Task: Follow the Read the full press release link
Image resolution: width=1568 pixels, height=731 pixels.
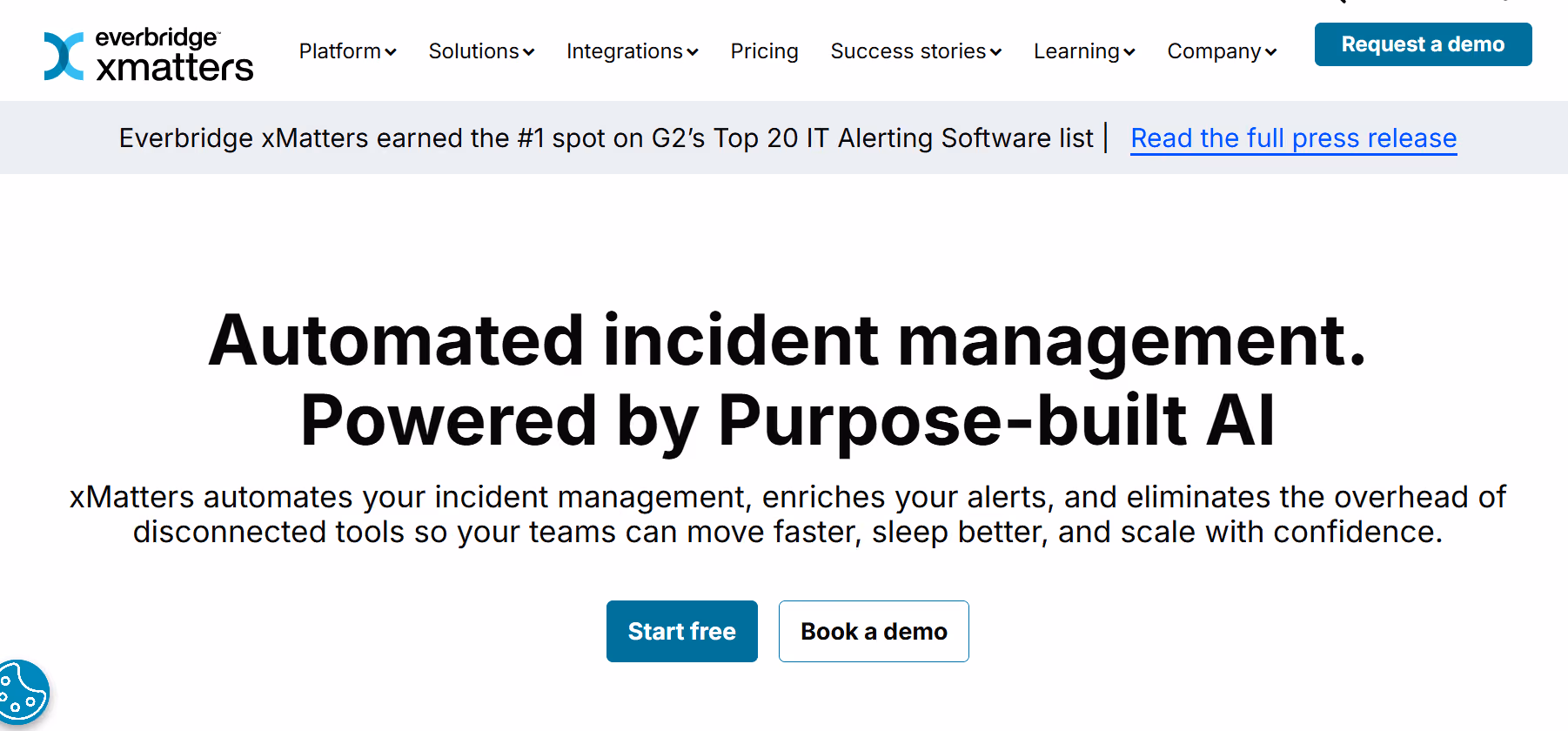Action: point(1293,138)
